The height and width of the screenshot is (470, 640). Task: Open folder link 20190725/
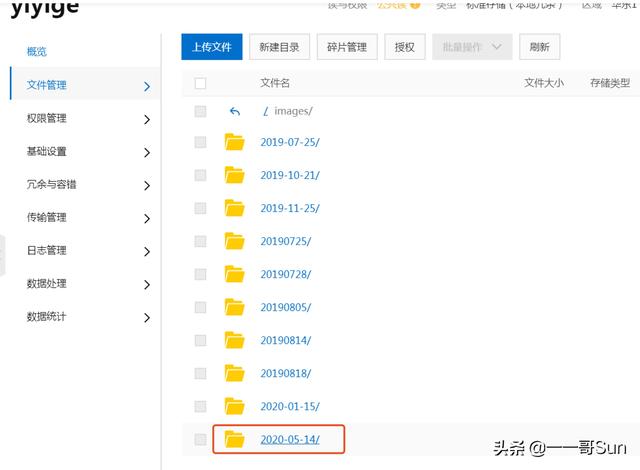286,242
